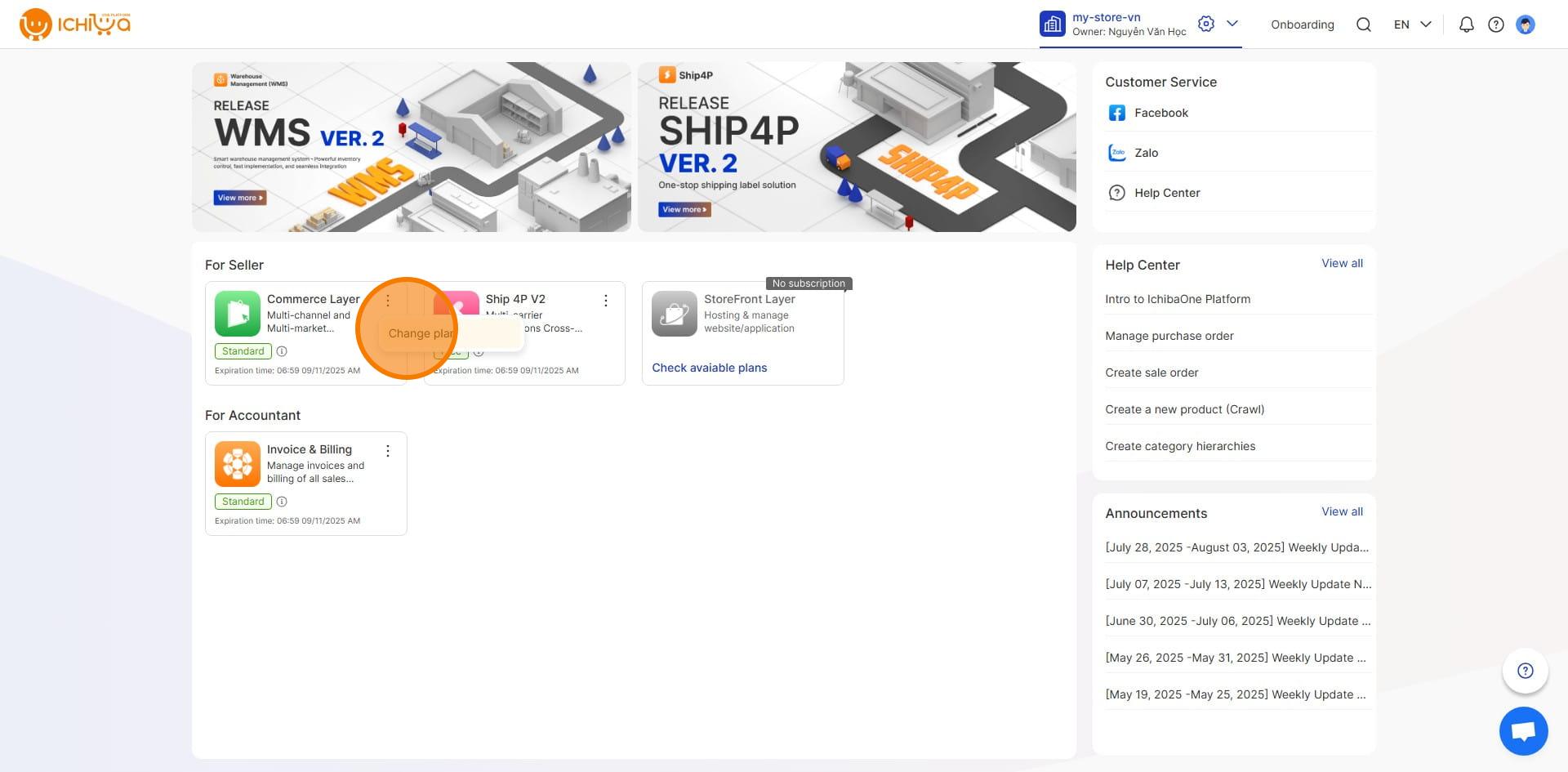Open the Onboarding link

coord(1303,25)
